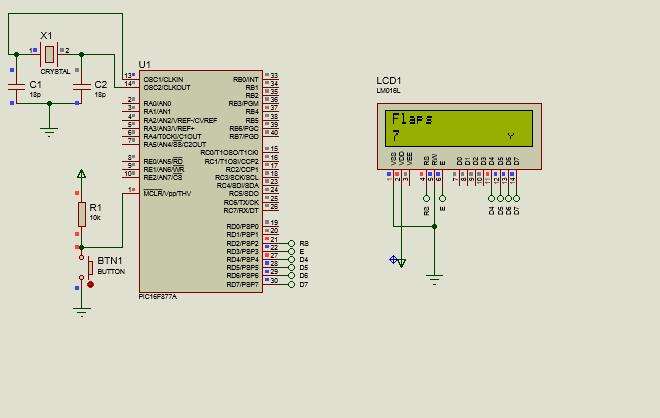
Task: Select the C2 capacitor symbol
Action: click(x=82, y=87)
